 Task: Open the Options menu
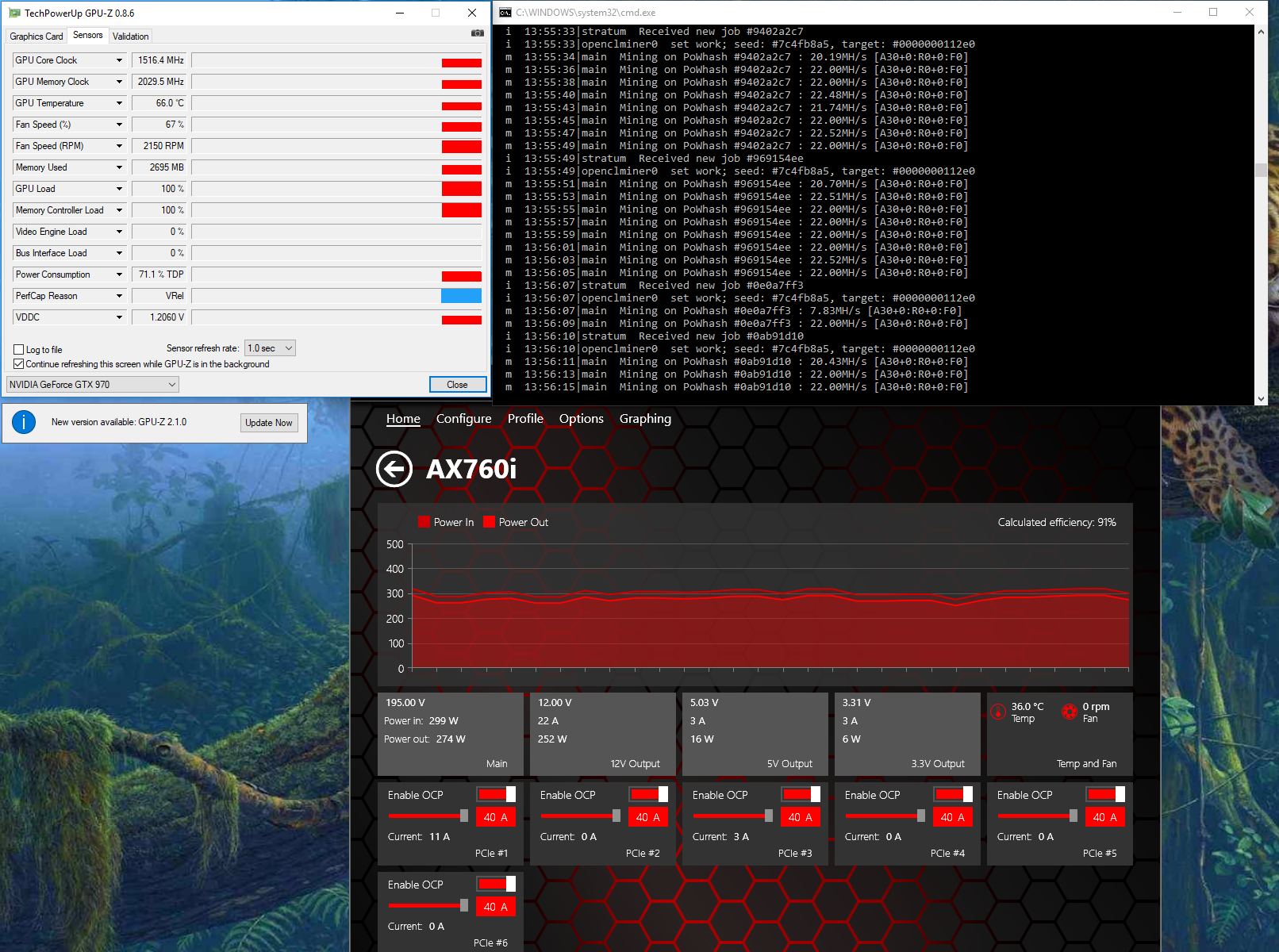(582, 419)
